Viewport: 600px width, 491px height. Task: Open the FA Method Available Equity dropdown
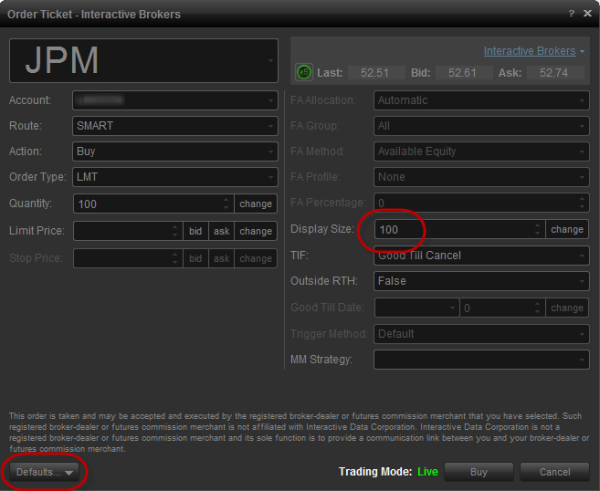click(481, 152)
